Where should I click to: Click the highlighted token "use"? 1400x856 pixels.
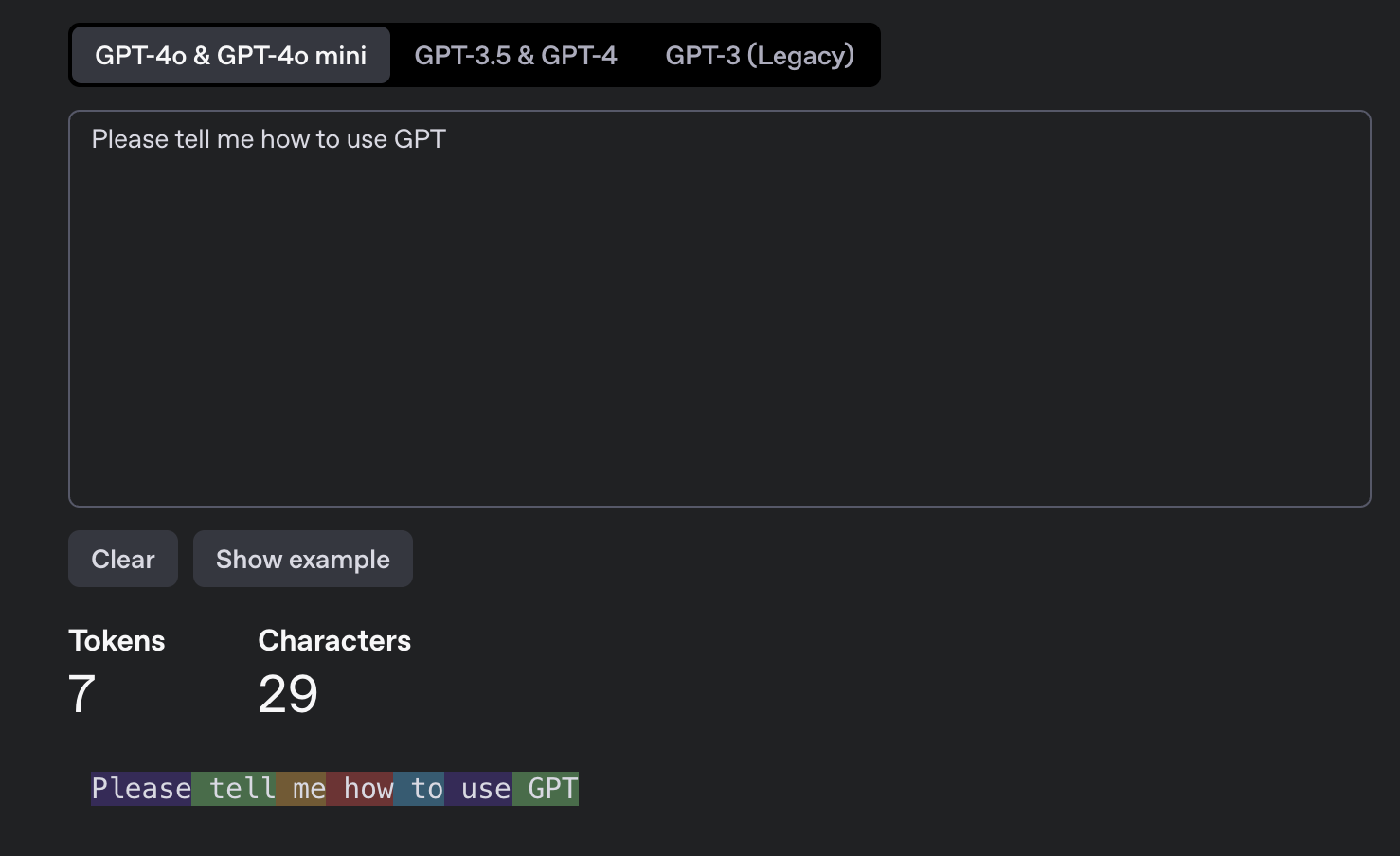pyautogui.click(x=478, y=789)
